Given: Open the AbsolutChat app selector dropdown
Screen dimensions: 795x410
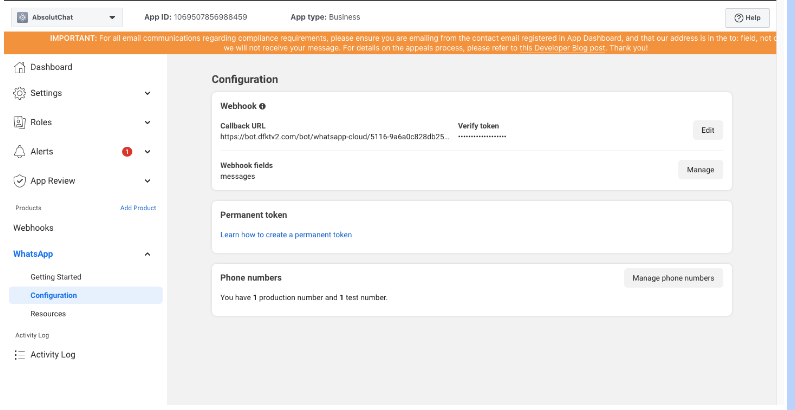Looking at the screenshot, I should (67, 17).
